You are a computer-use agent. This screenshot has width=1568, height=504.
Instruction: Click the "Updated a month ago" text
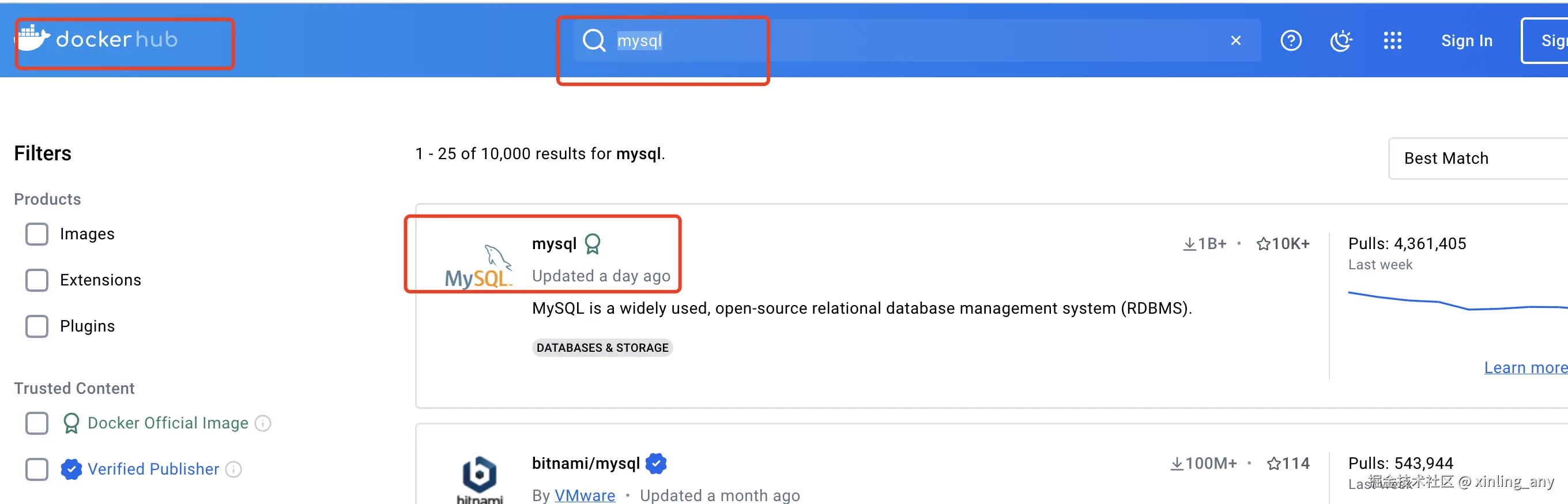point(719,495)
